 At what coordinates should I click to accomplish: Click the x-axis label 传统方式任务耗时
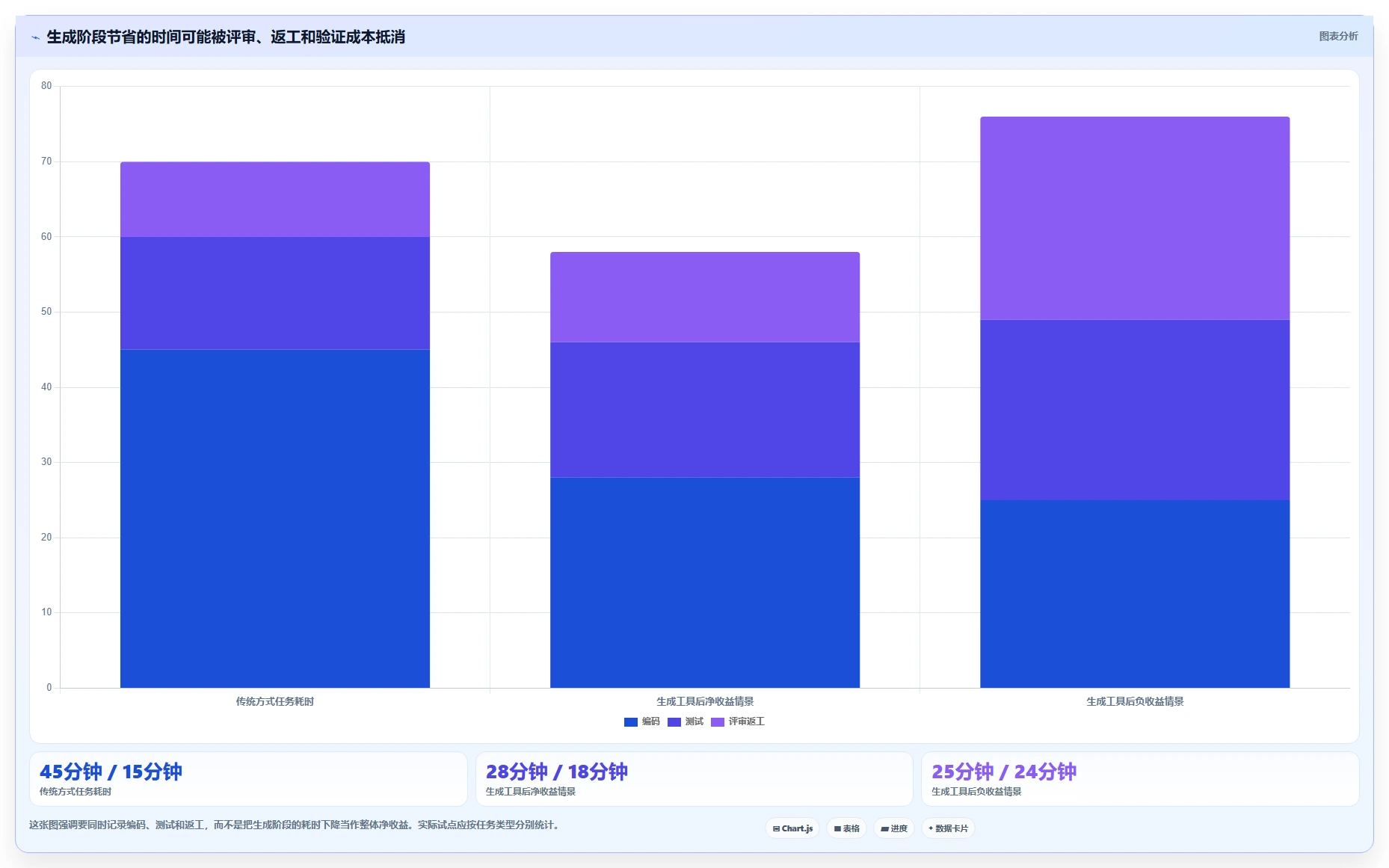click(275, 701)
